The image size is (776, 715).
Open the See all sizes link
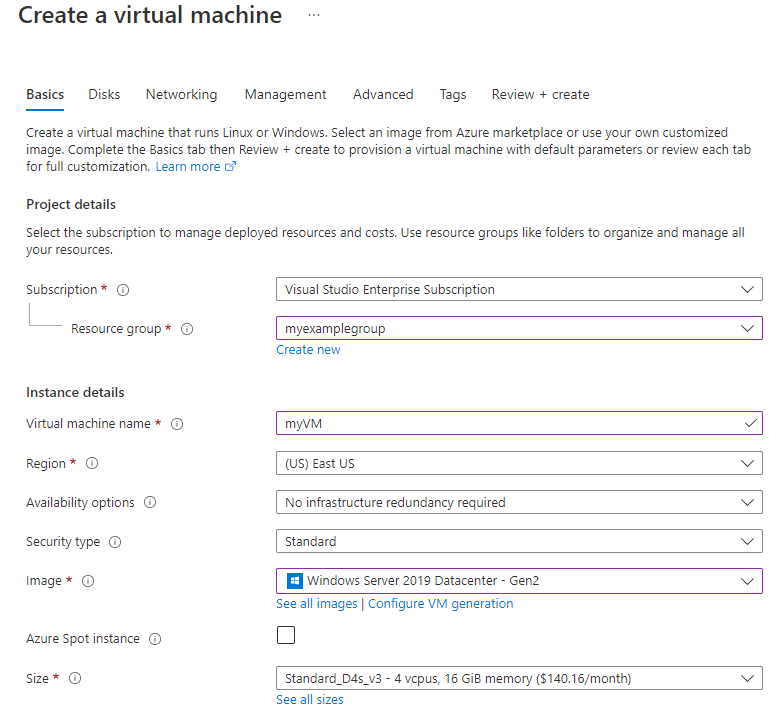click(x=309, y=700)
